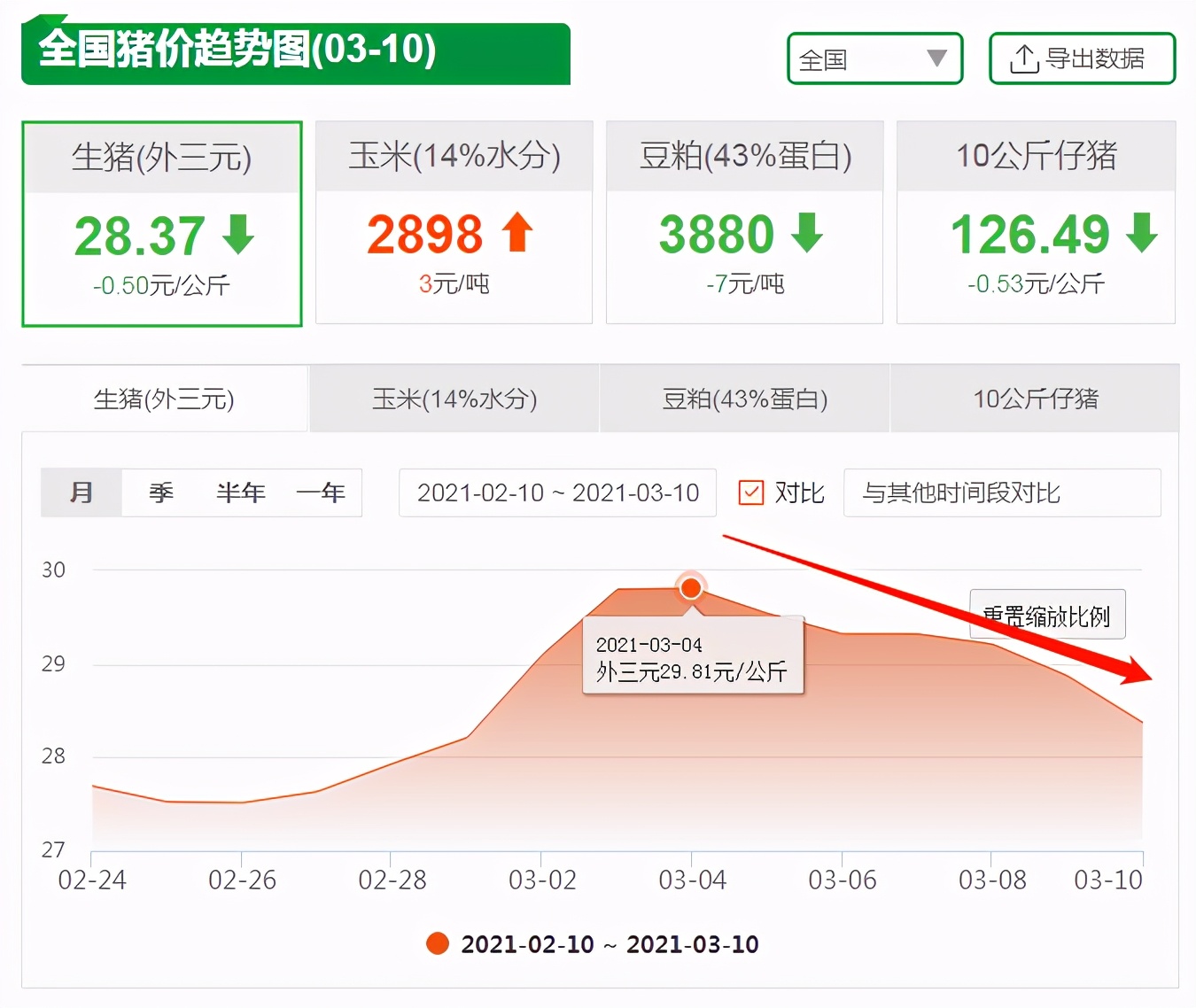This screenshot has width=1196, height=1008.
Task: Click the 03-04 x-axis label
Action: click(692, 880)
